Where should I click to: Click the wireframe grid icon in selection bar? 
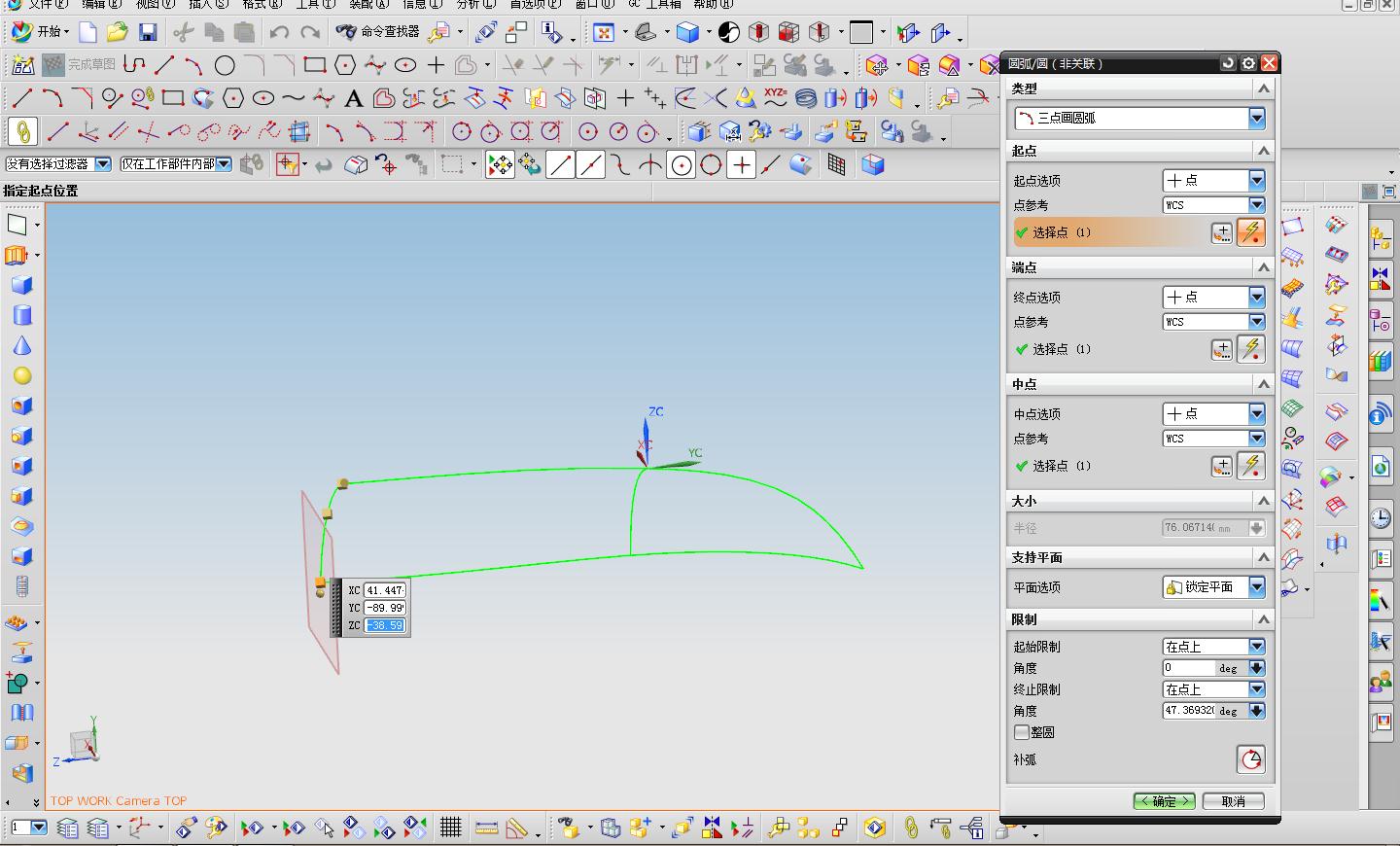tap(836, 165)
